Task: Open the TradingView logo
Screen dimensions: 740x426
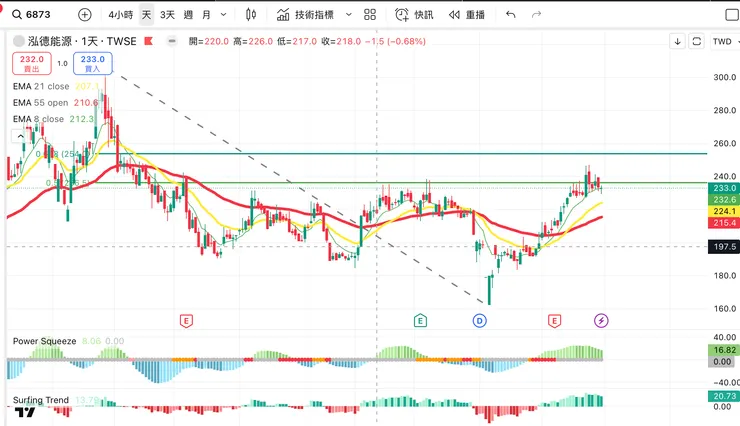Action: [25, 413]
